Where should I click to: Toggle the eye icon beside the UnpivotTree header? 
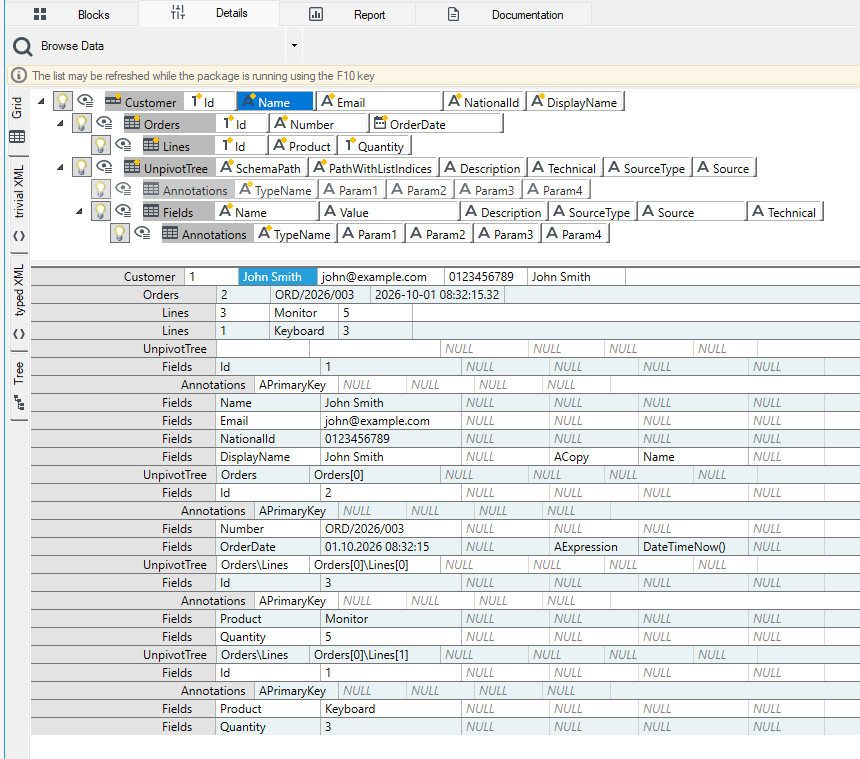point(104,167)
